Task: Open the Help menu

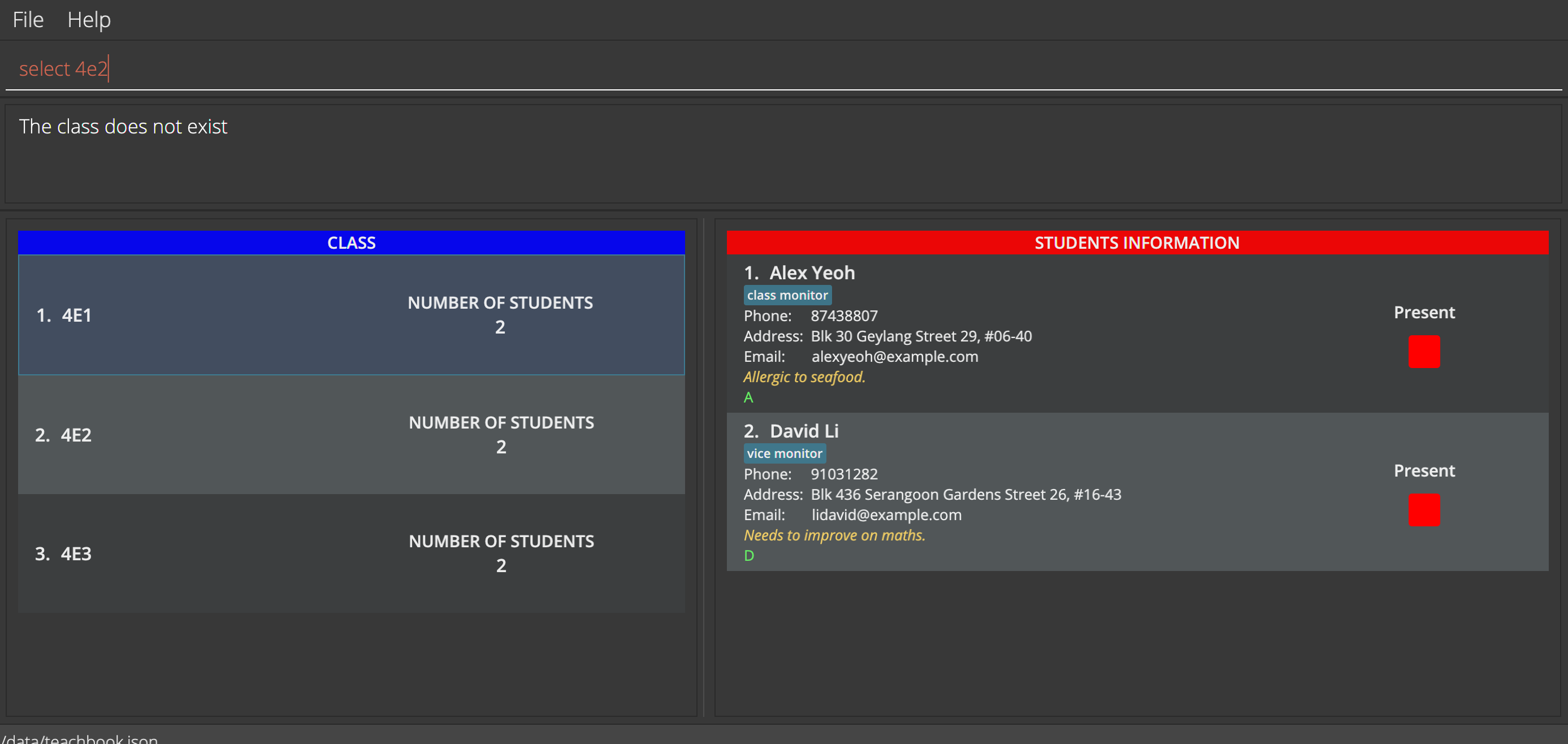Action: point(89,20)
